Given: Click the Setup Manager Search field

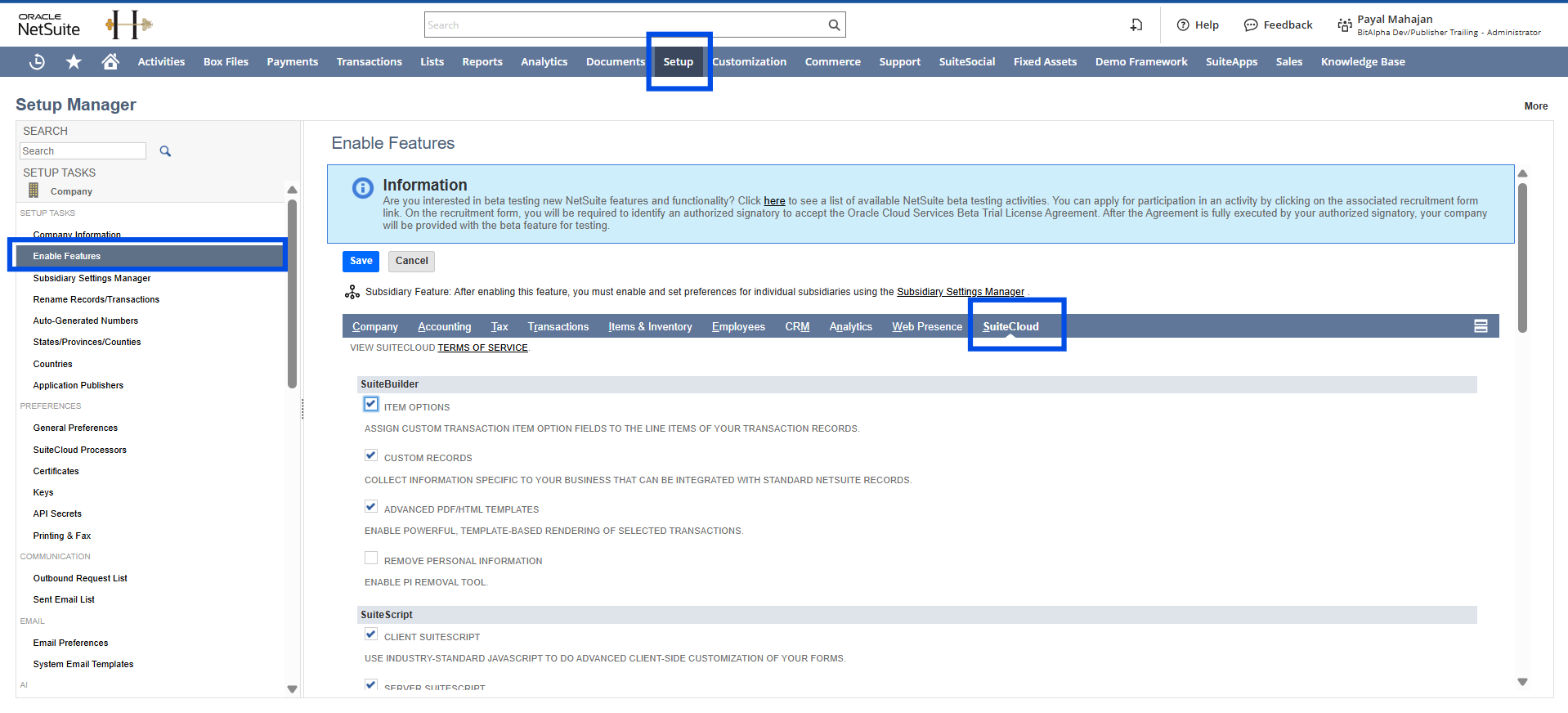Looking at the screenshot, I should pyautogui.click(x=83, y=151).
